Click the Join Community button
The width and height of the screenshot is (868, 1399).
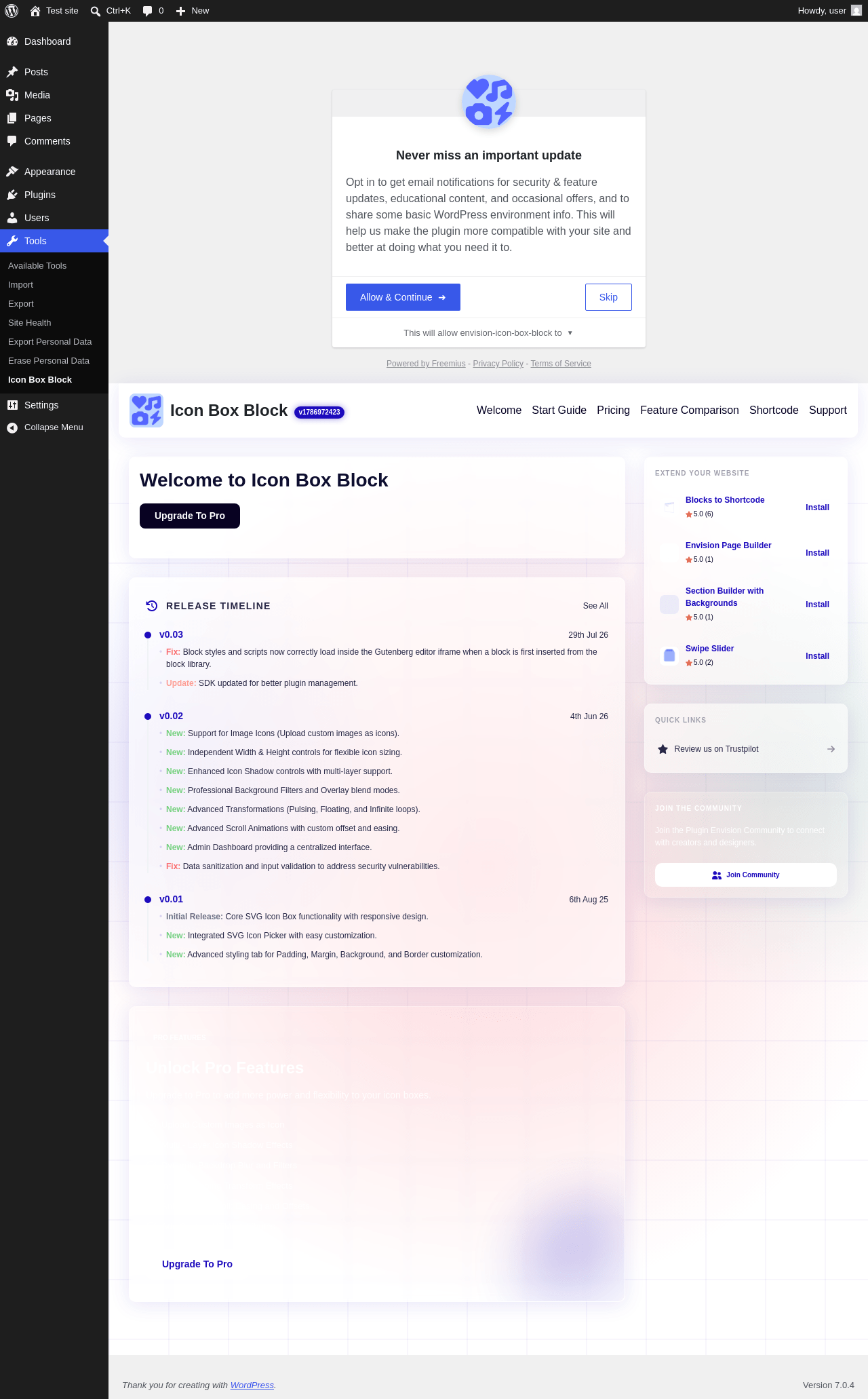pyautogui.click(x=746, y=875)
